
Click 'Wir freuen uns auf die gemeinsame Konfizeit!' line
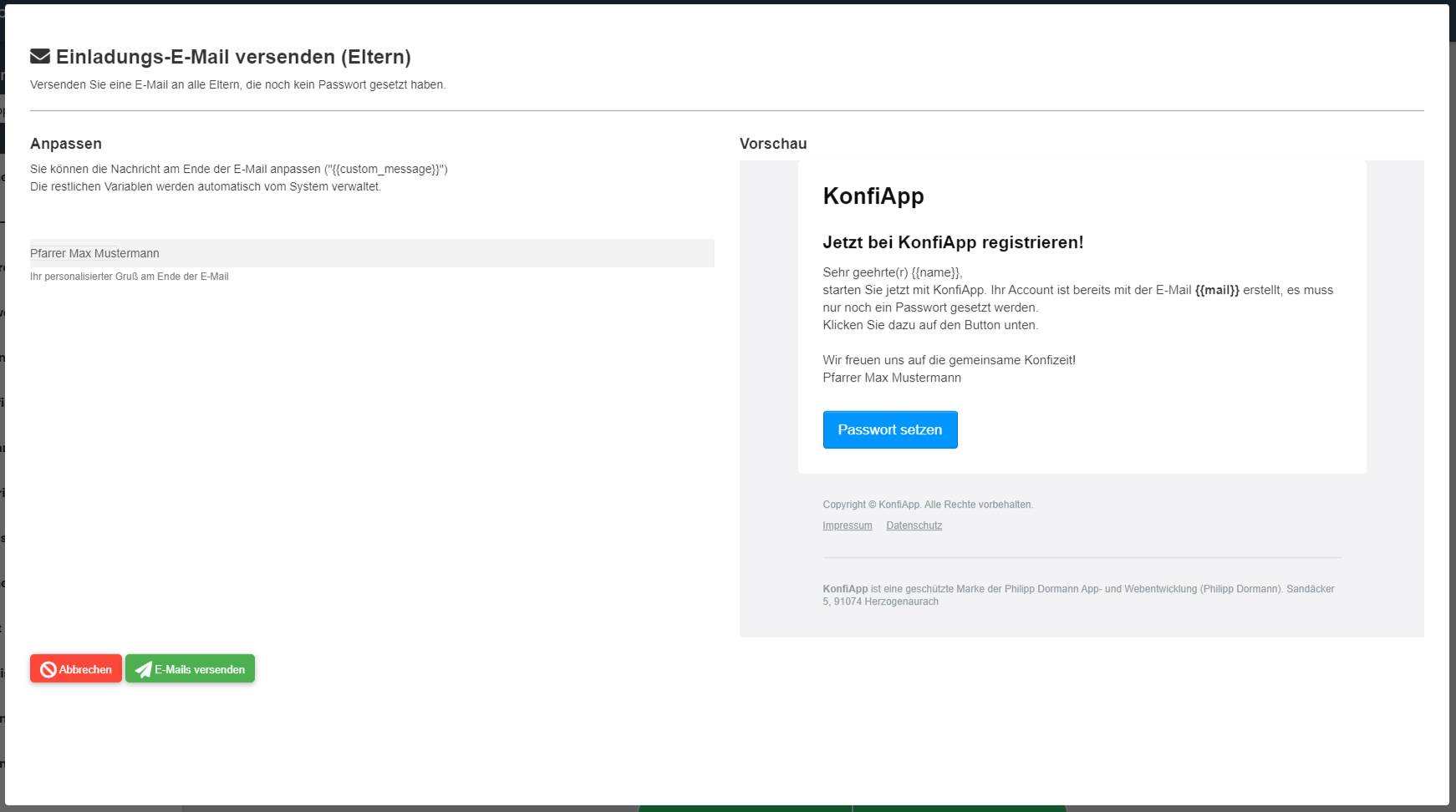949,360
